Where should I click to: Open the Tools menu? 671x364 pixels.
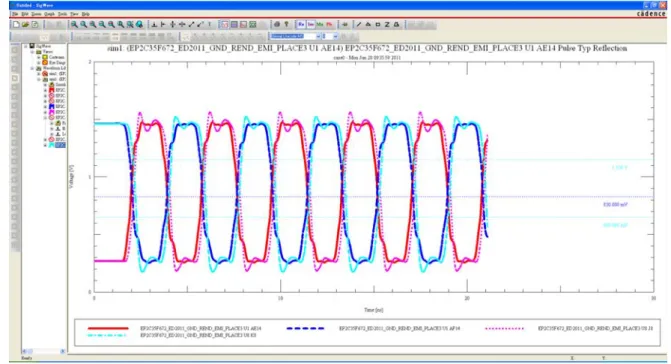(62, 14)
